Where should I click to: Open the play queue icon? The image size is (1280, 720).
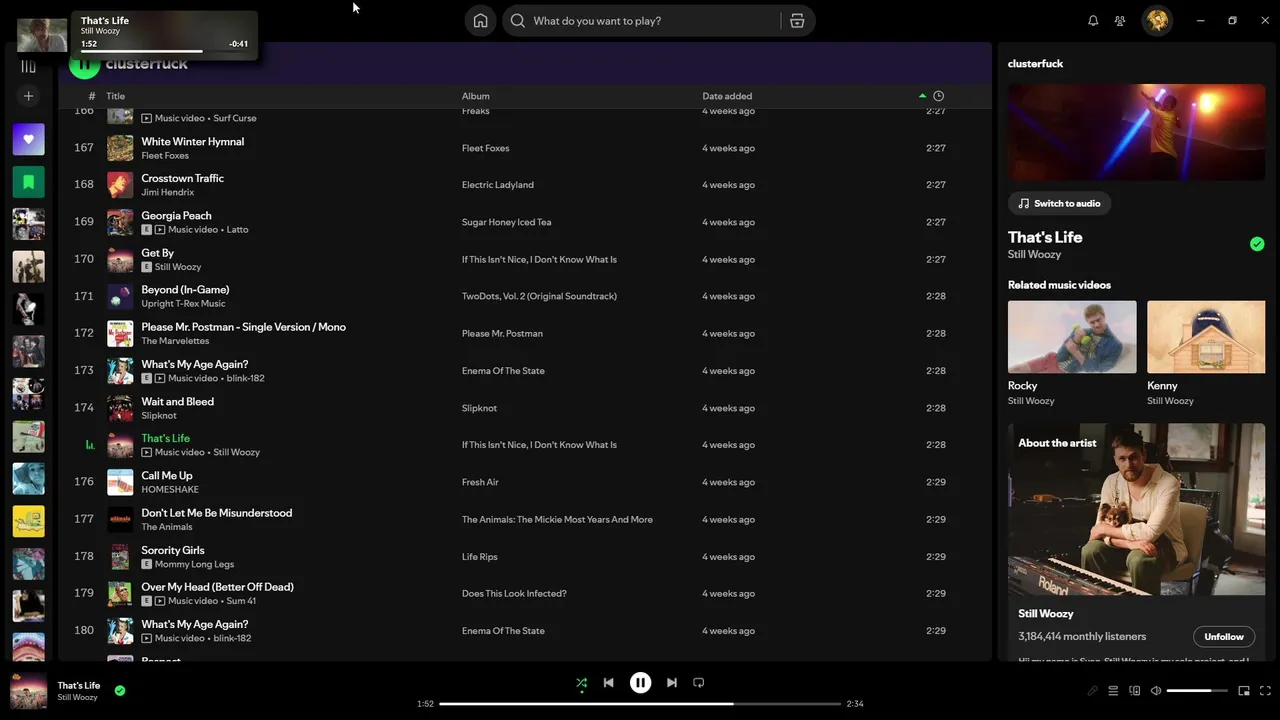click(x=1113, y=691)
